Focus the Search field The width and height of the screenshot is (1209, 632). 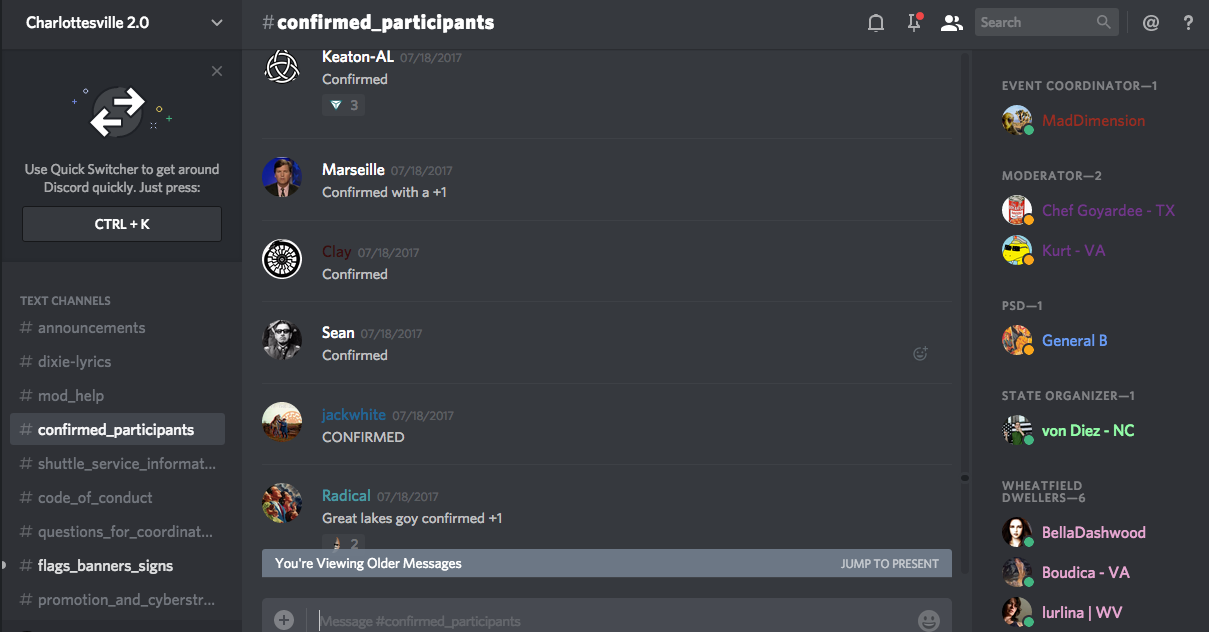click(1045, 22)
